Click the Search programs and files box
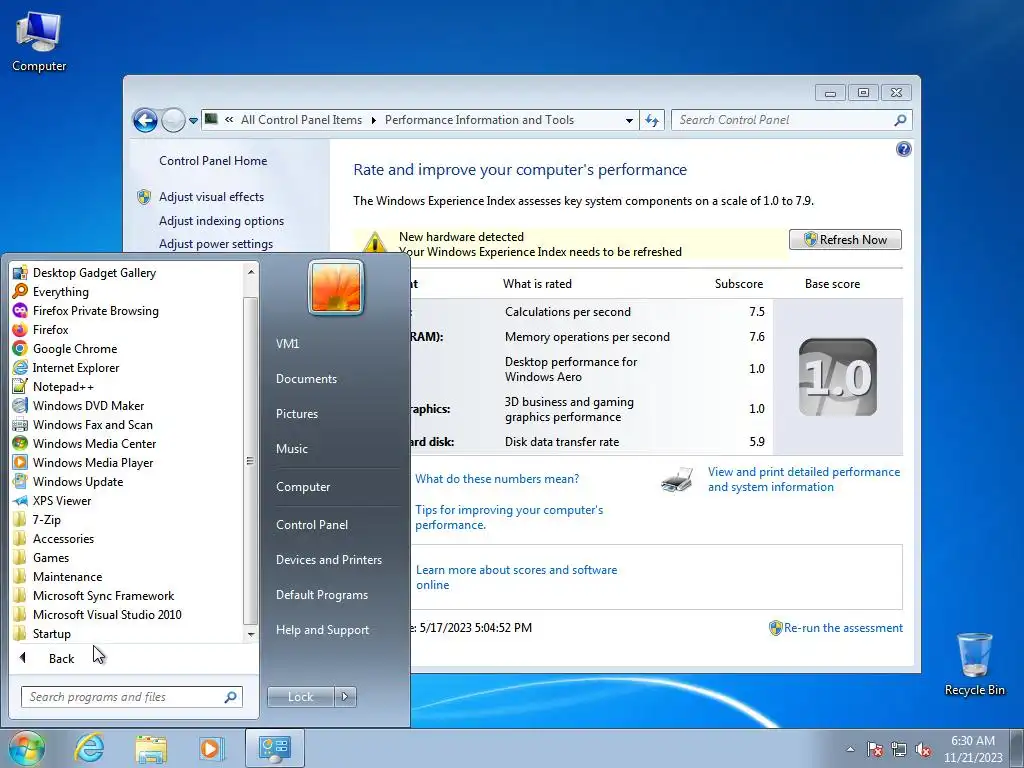Viewport: 1024px width, 768px height. [131, 697]
